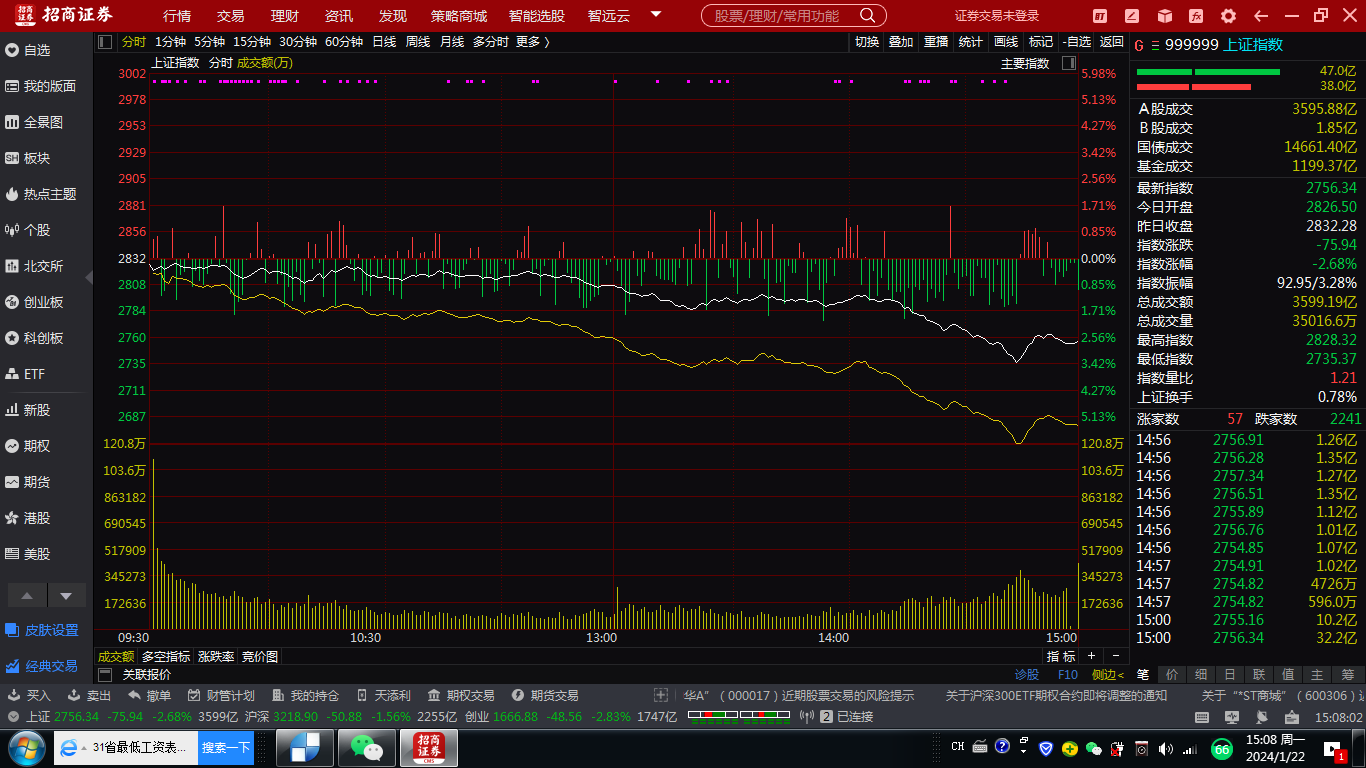Open the 自选 watchlist sidebar item
Viewport: 1366px width, 768px height.
tap(28, 50)
